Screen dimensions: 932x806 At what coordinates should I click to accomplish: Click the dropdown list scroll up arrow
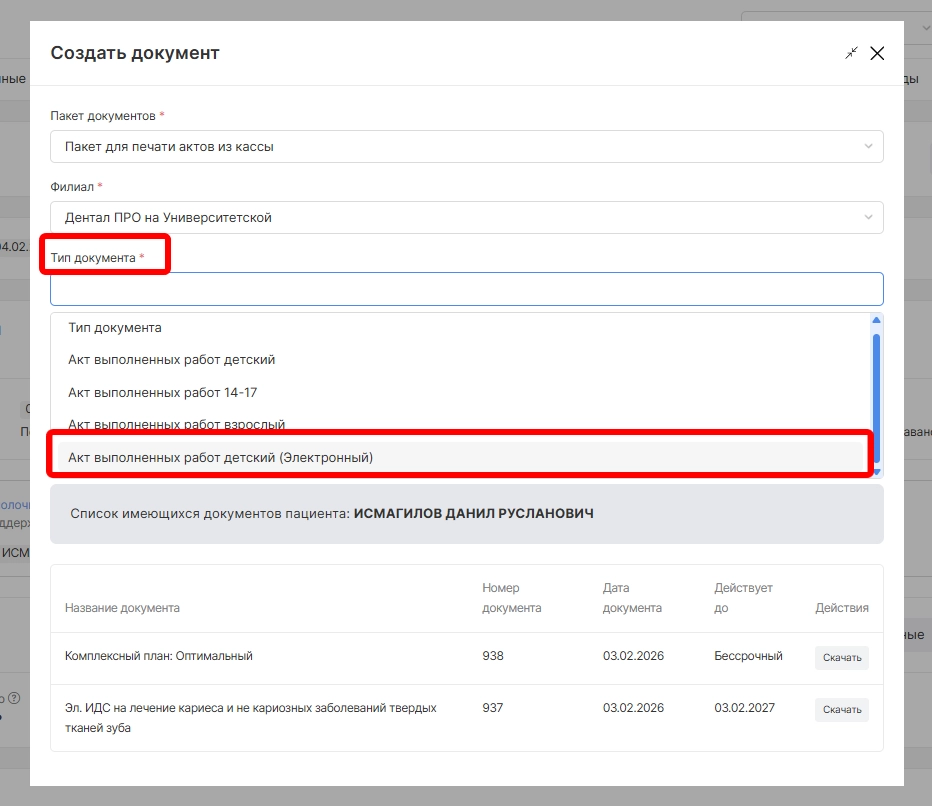click(x=877, y=321)
